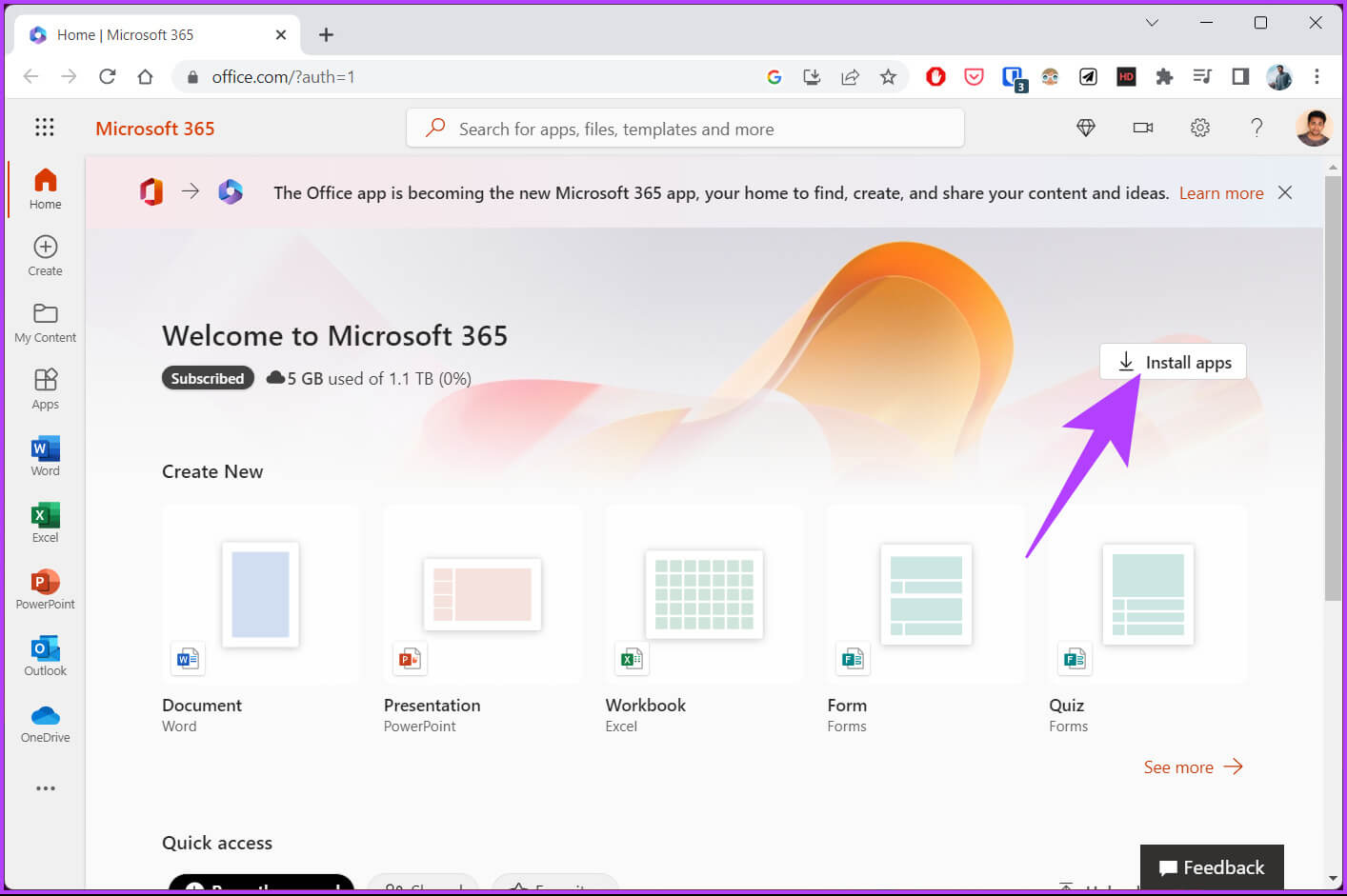Open the Chrome profile avatar
The width and height of the screenshot is (1347, 896).
pyautogui.click(x=1279, y=77)
